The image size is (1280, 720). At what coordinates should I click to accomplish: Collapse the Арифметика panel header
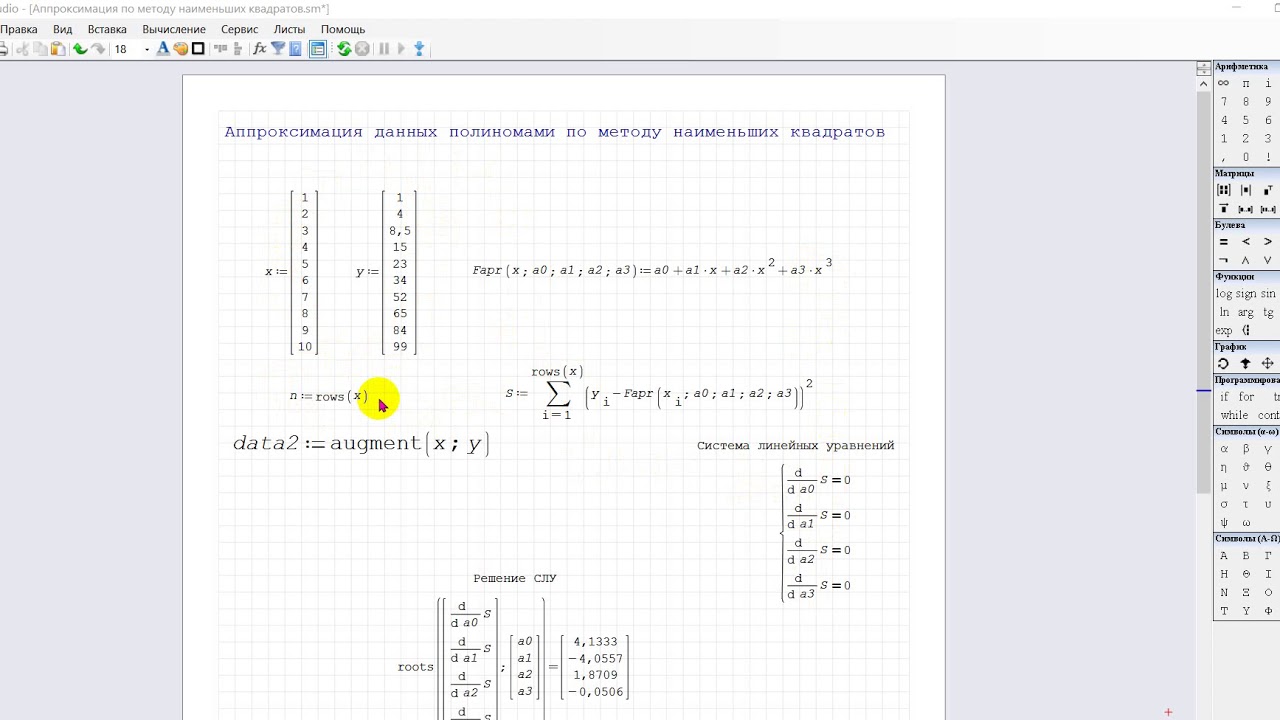click(1247, 67)
